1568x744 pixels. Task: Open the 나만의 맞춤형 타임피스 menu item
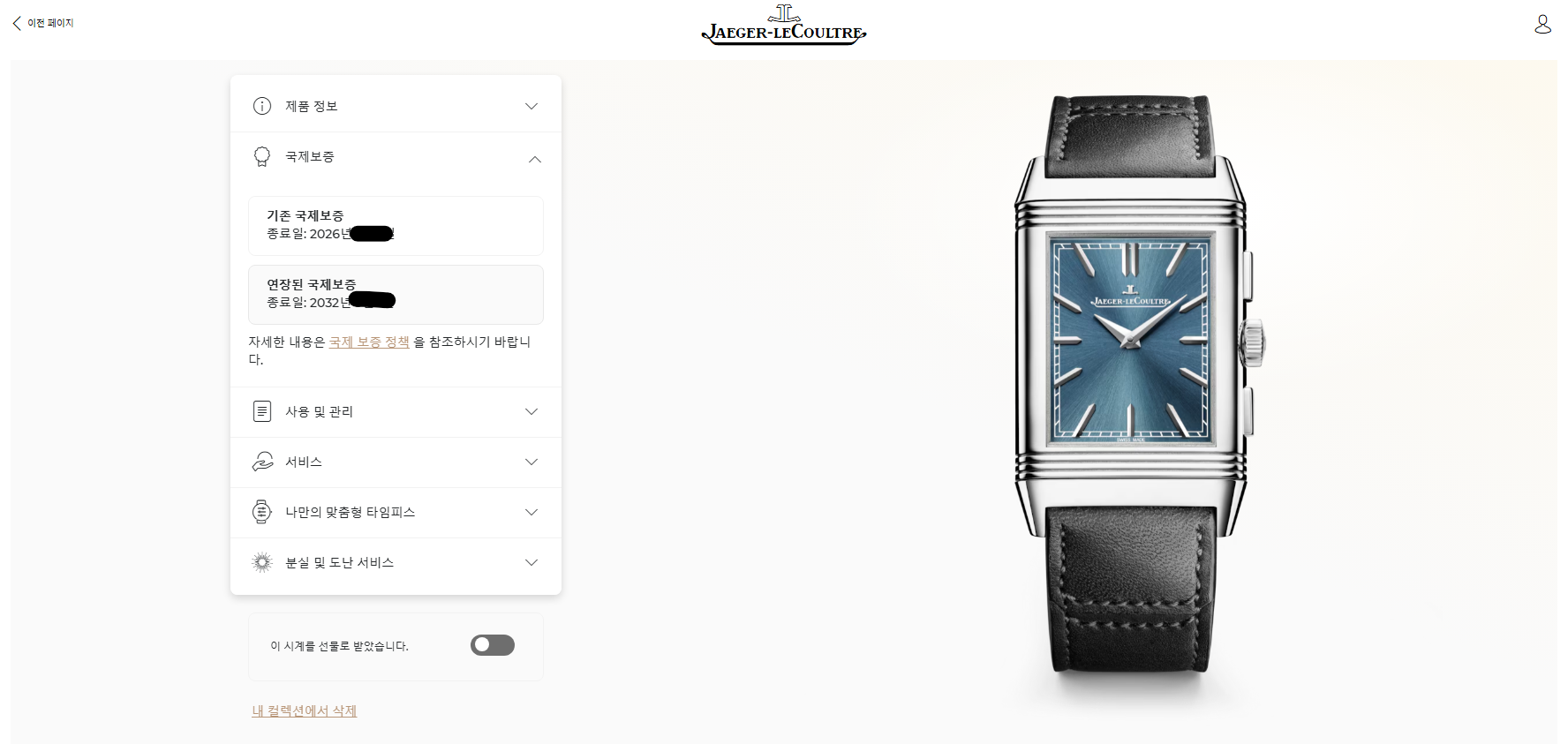396,513
